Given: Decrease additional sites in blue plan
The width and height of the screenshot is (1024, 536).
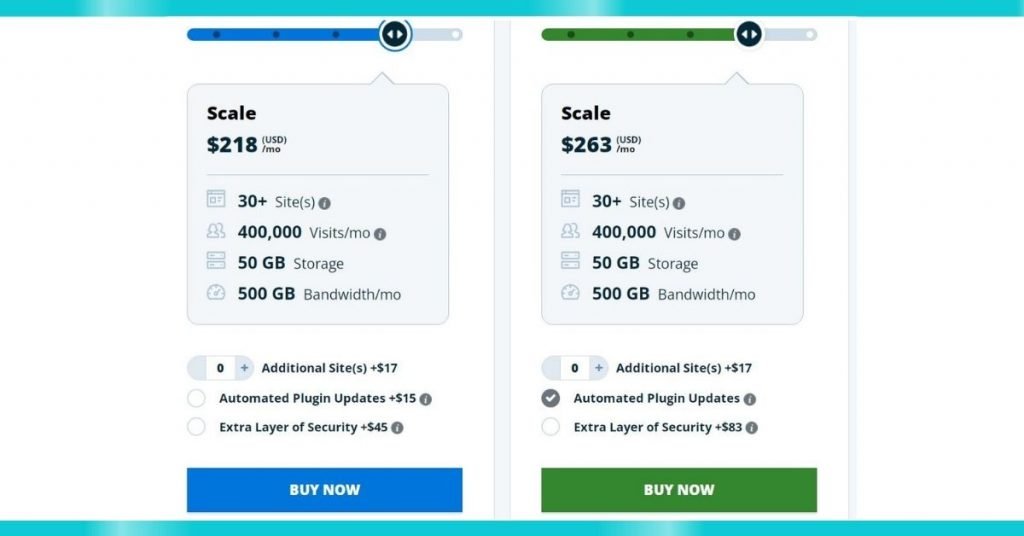Looking at the screenshot, I should coord(197,368).
